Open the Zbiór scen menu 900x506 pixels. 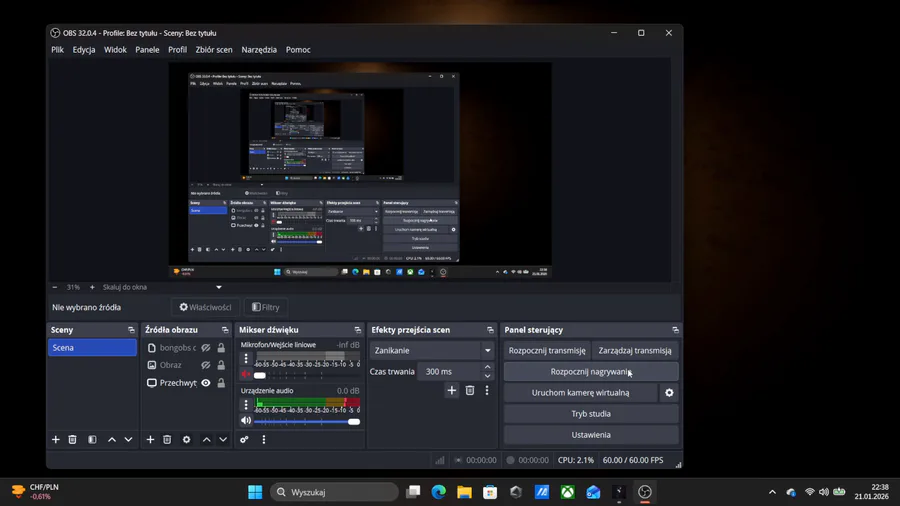pyautogui.click(x=214, y=50)
